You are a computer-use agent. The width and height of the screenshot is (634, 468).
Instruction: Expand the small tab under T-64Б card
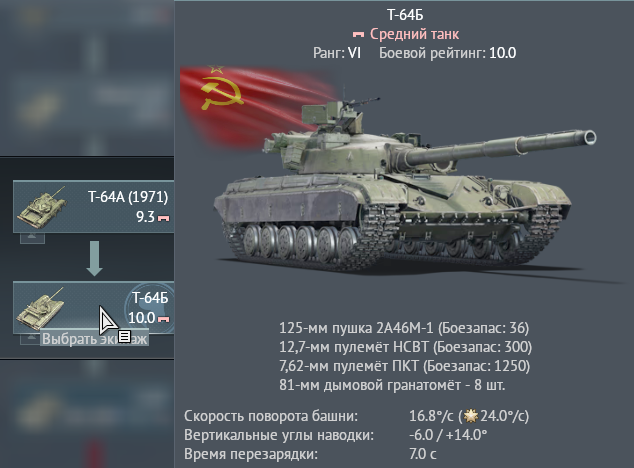point(30,339)
